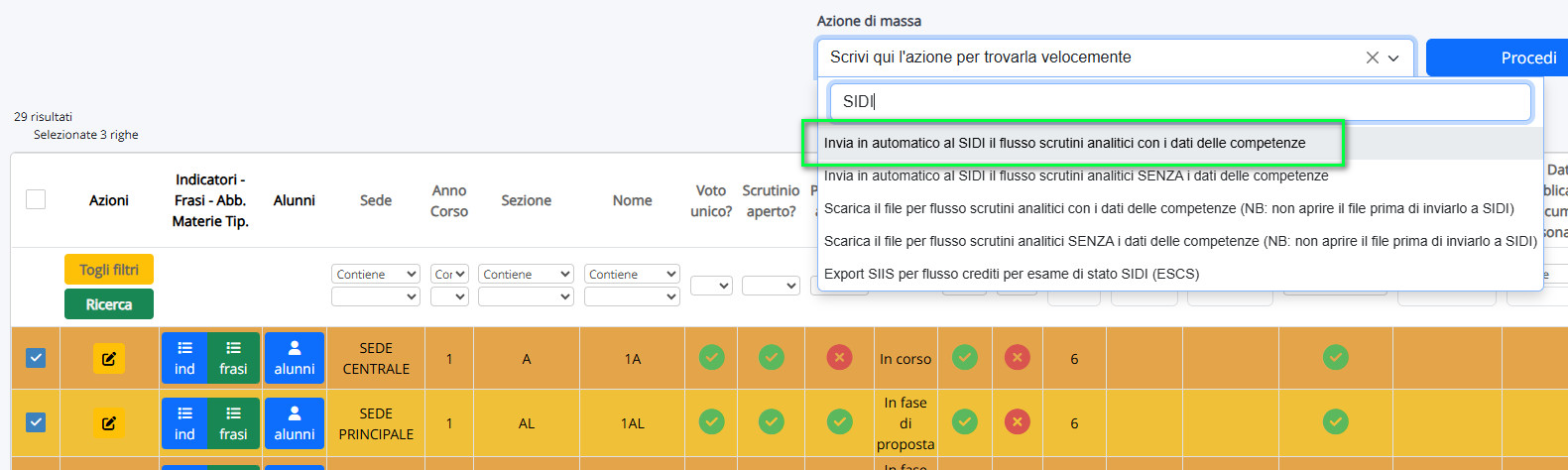Viewport: 1568px width, 470px height.
Task: Choose 'Export SIIS per flusso crediti' option
Action: pyautogui.click(x=1011, y=274)
